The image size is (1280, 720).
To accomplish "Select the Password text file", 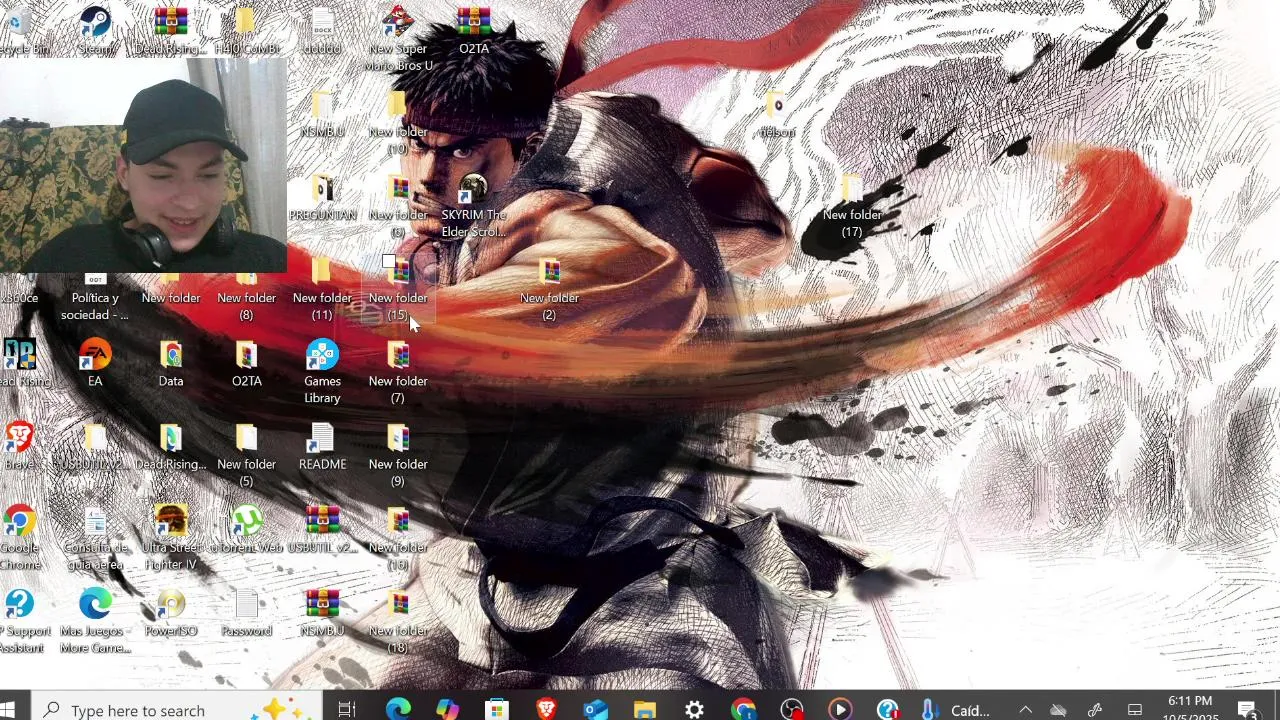I will (x=246, y=612).
